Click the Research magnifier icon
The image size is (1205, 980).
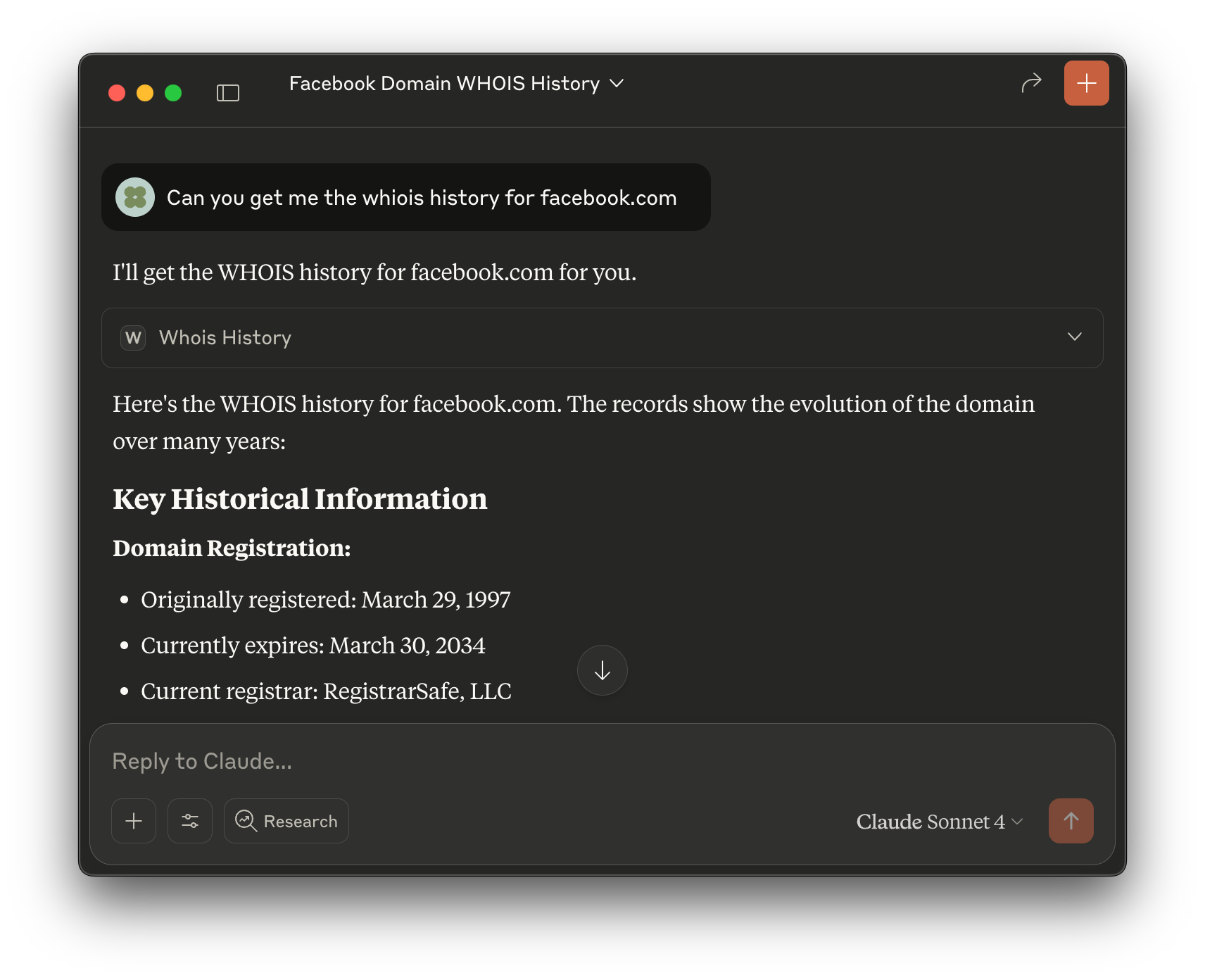click(246, 821)
